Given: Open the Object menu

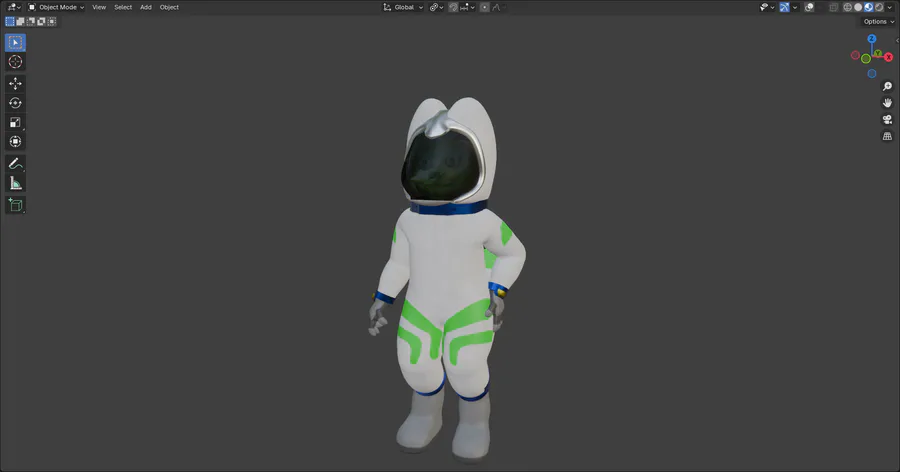Looking at the screenshot, I should click(169, 7).
